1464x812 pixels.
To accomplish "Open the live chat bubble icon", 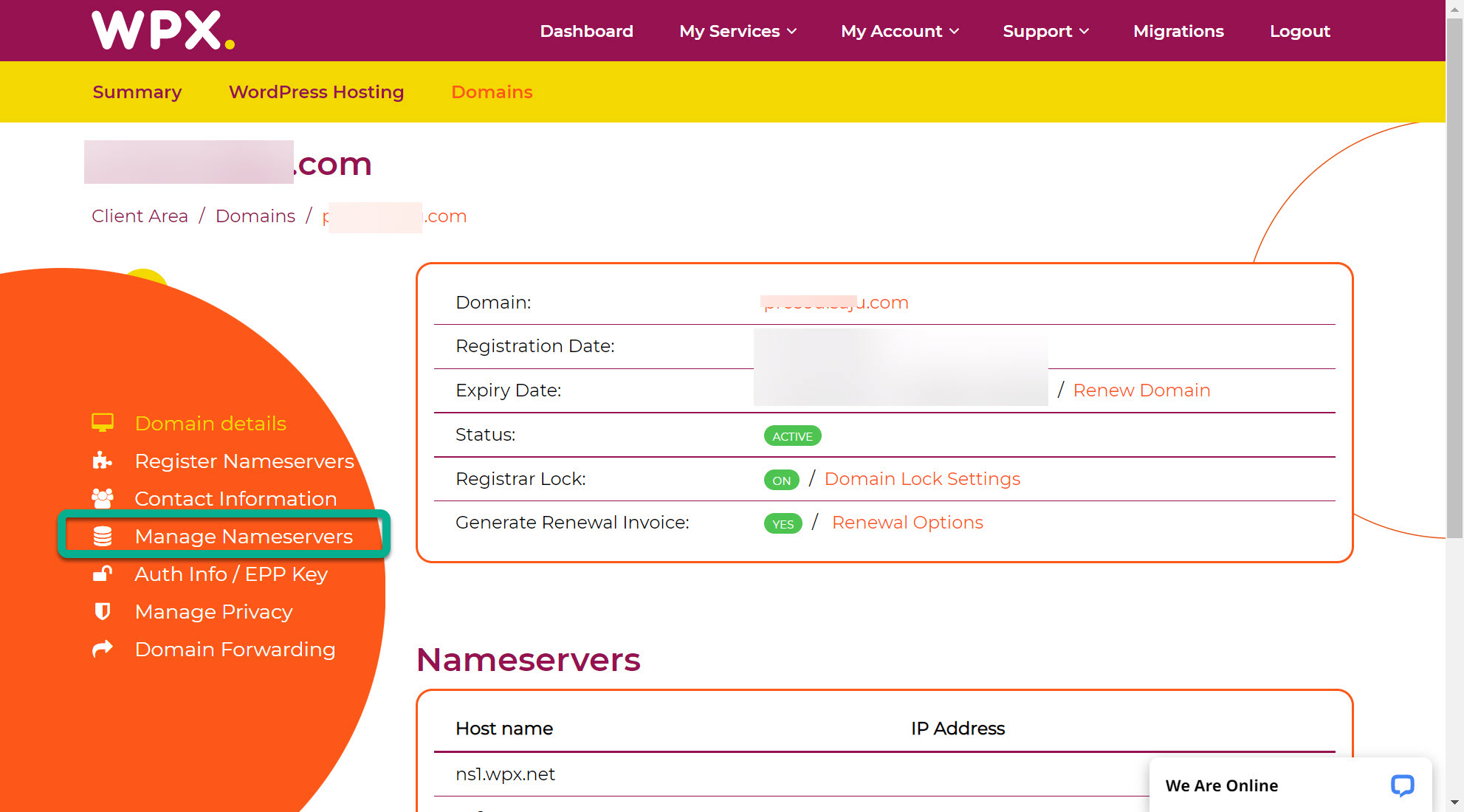I will [x=1401, y=785].
